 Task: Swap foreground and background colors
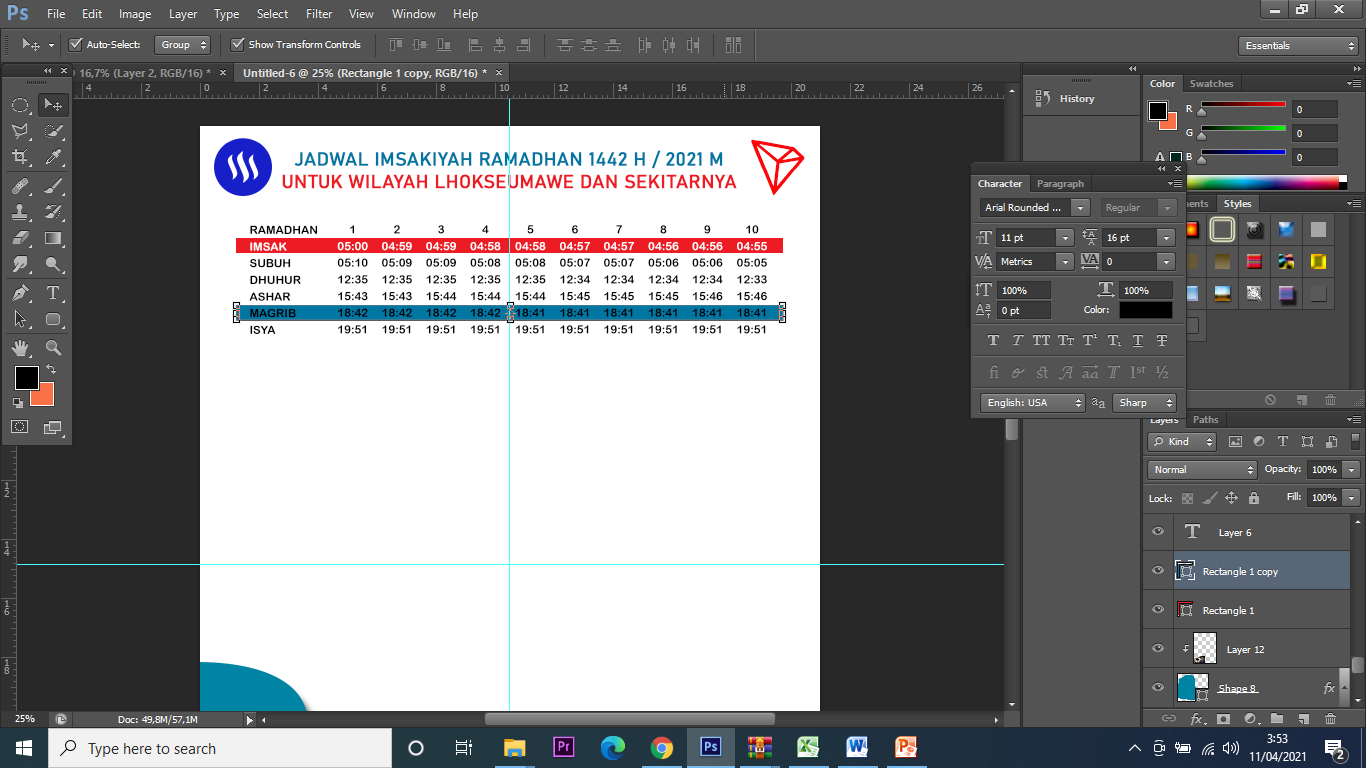51,370
